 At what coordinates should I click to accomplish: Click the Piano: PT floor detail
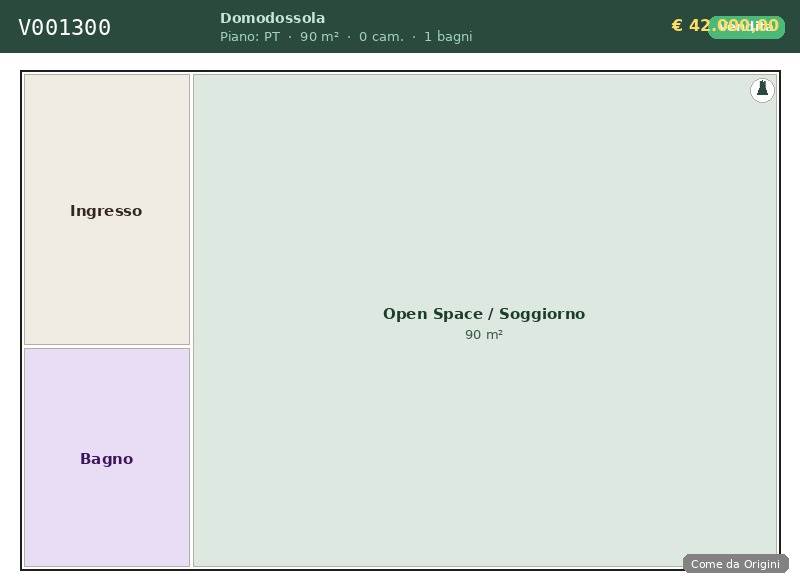(x=250, y=37)
